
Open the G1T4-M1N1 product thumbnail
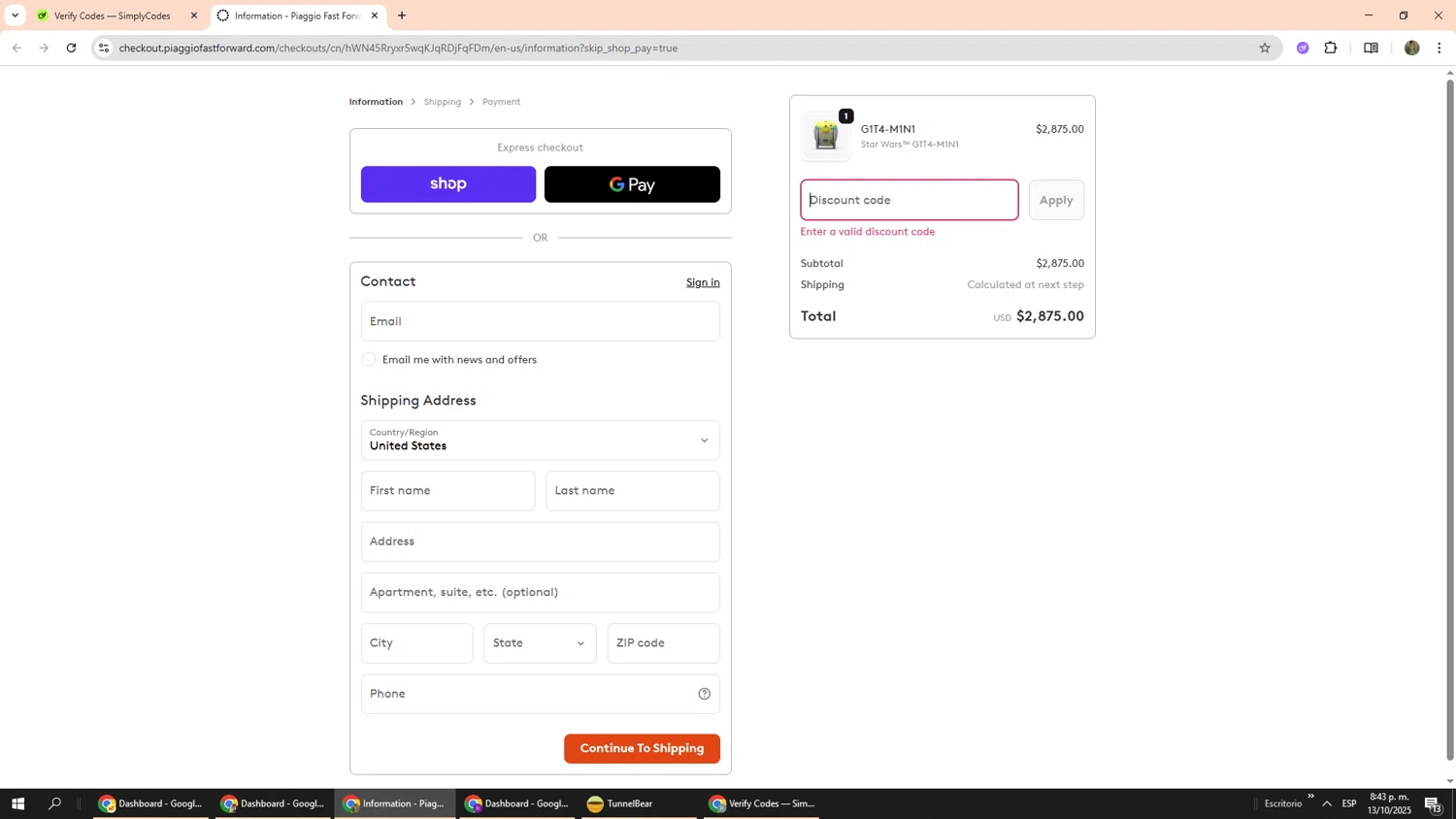pos(826,136)
